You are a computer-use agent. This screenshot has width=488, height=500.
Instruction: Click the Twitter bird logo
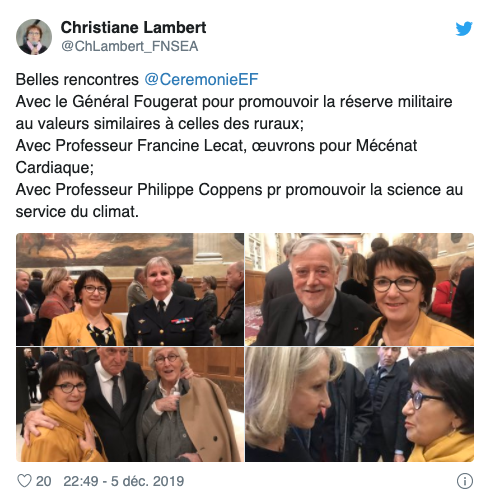464,29
